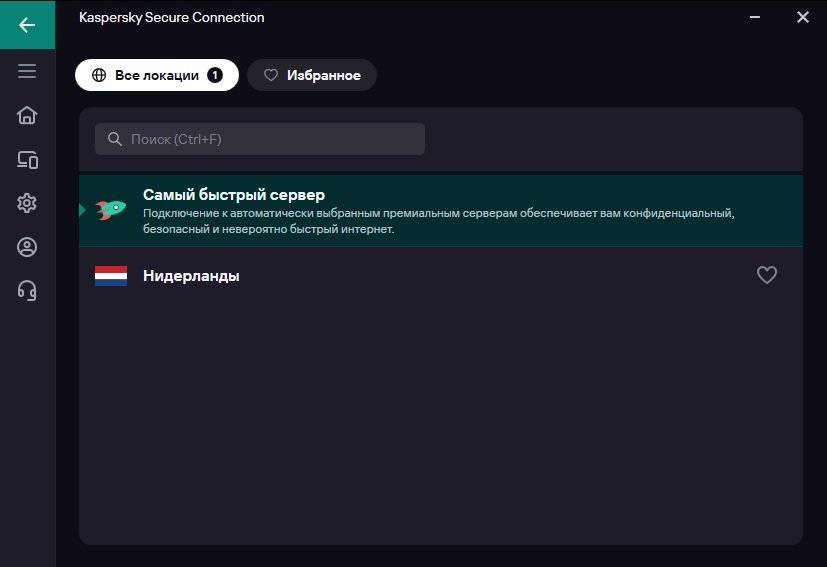
Task: Click the rocket icon of fastest server
Action: click(111, 209)
